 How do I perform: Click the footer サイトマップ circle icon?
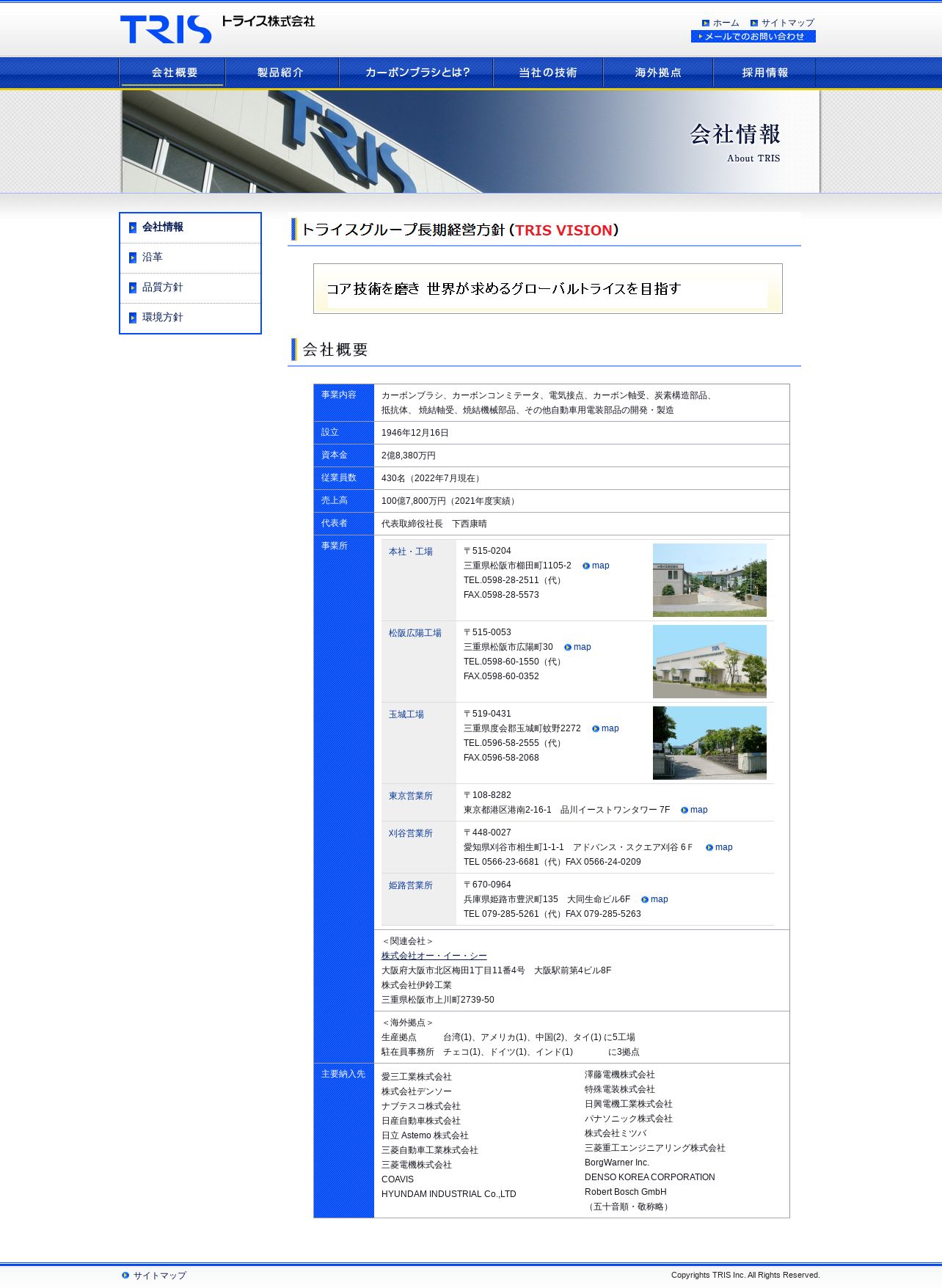[x=125, y=1276]
